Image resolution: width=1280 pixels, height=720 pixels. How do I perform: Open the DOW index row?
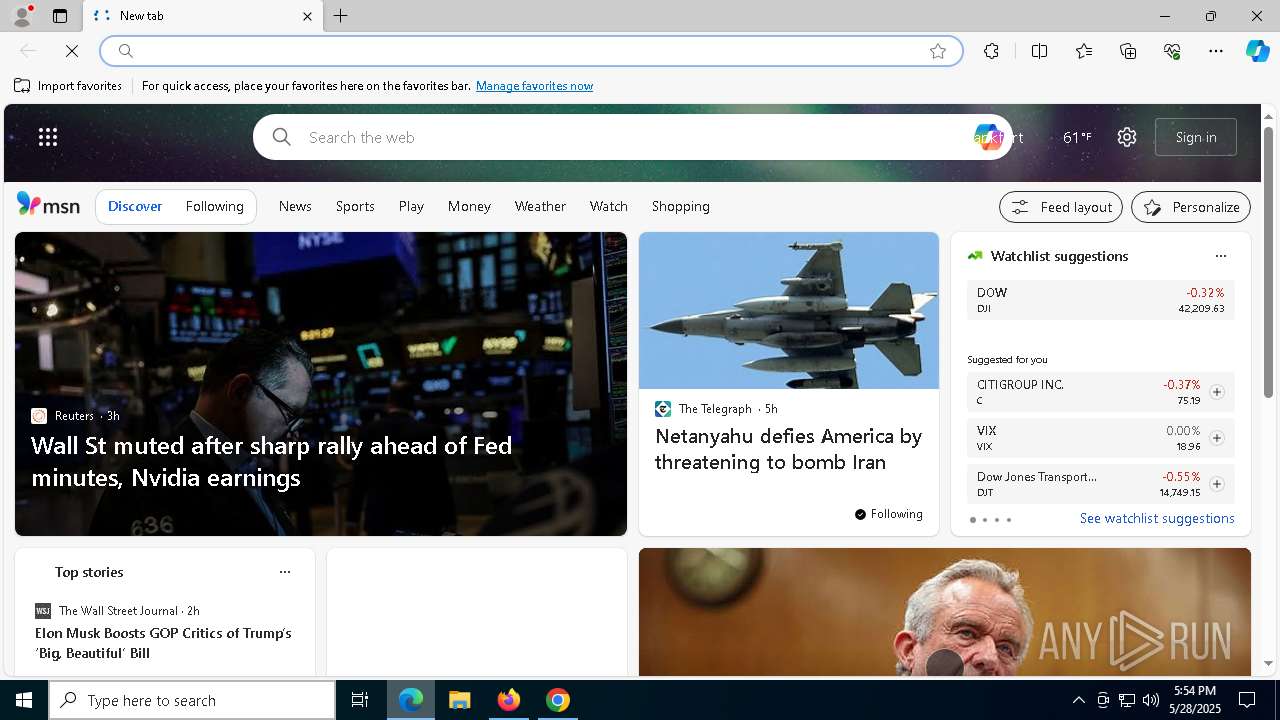[x=1100, y=299]
